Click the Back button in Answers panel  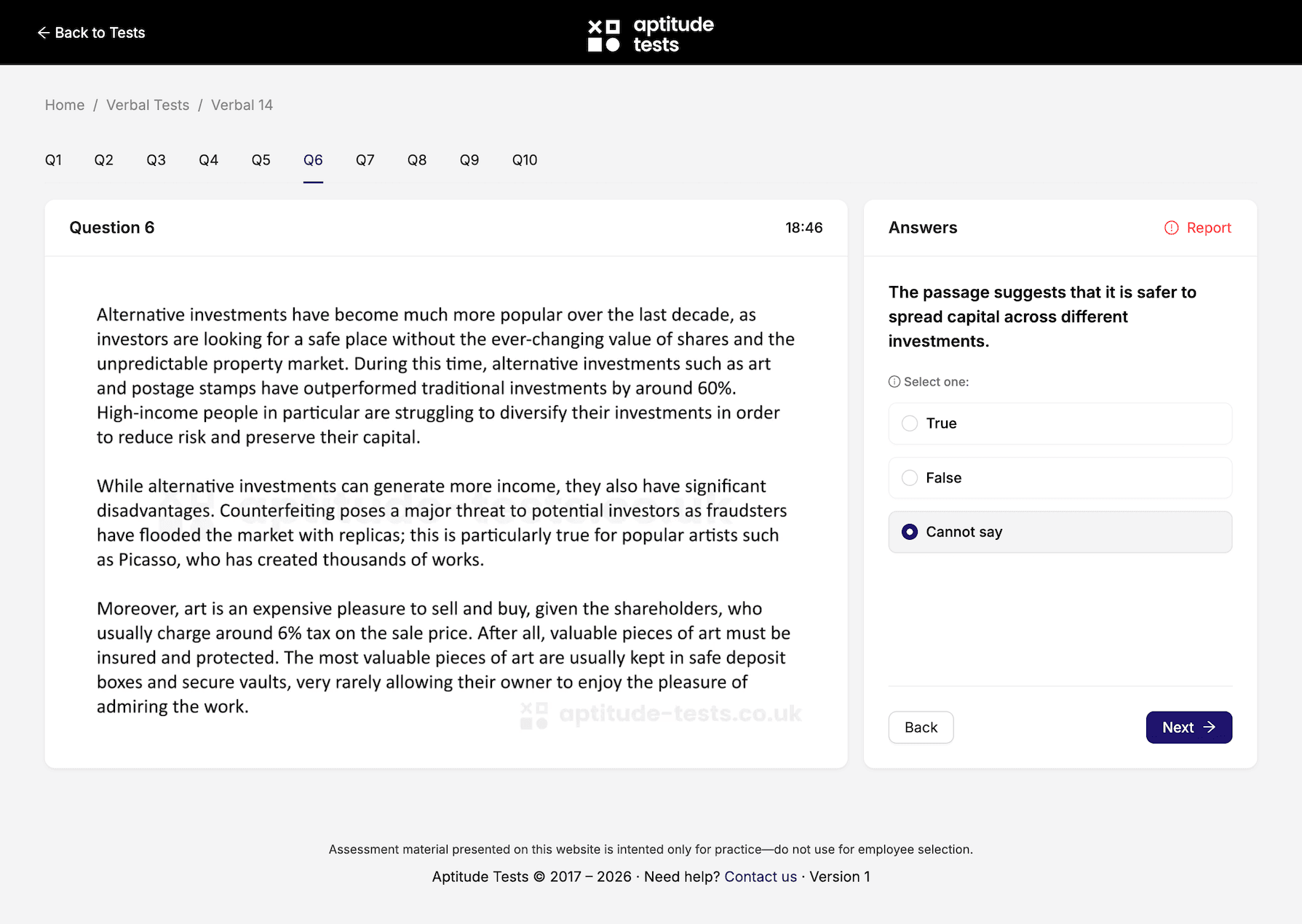coord(921,728)
